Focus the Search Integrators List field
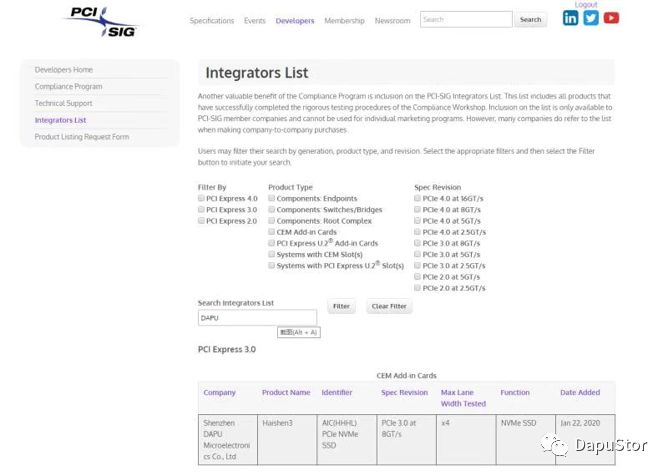The width and height of the screenshot is (668, 476). (x=257, y=318)
